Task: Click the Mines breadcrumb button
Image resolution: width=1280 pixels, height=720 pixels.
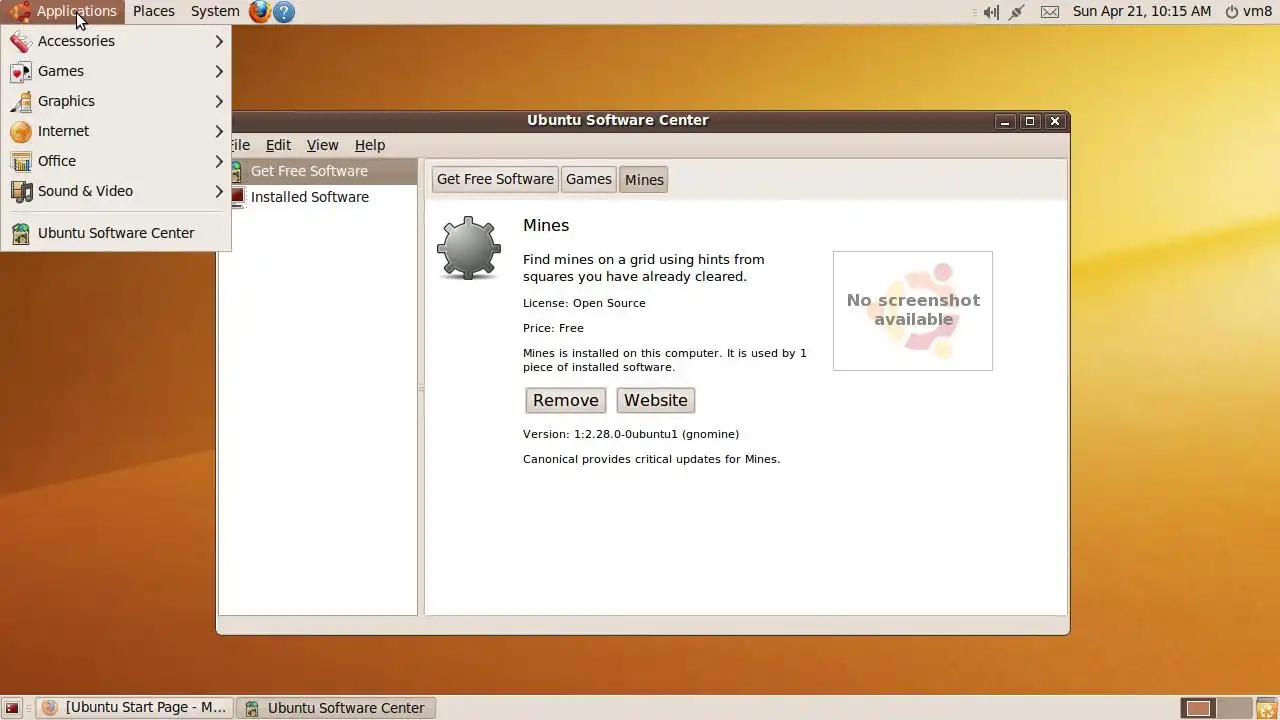Action: click(x=644, y=180)
